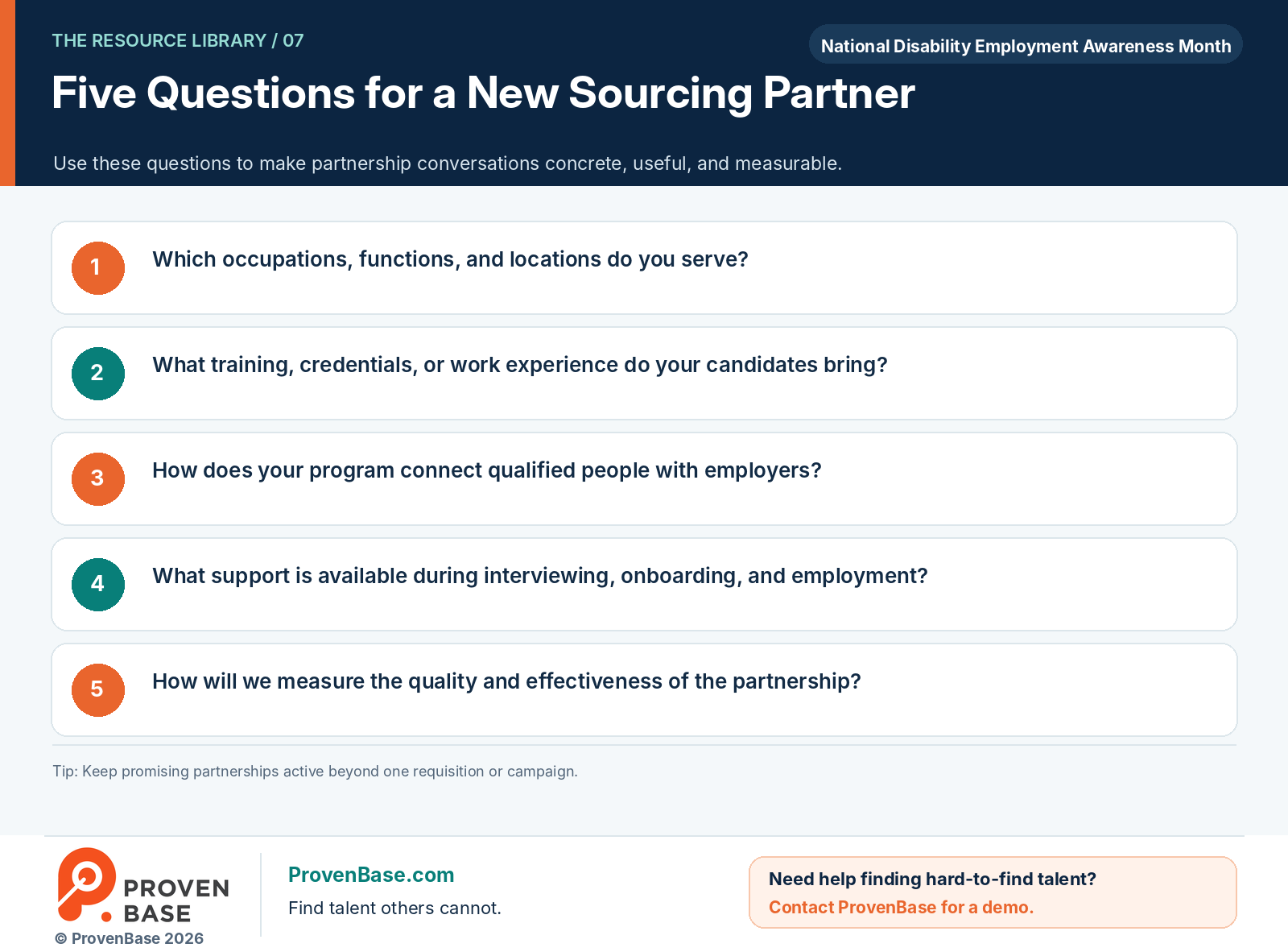
Task: Select 'What support is available during interviewing' question
Action: 644,585
